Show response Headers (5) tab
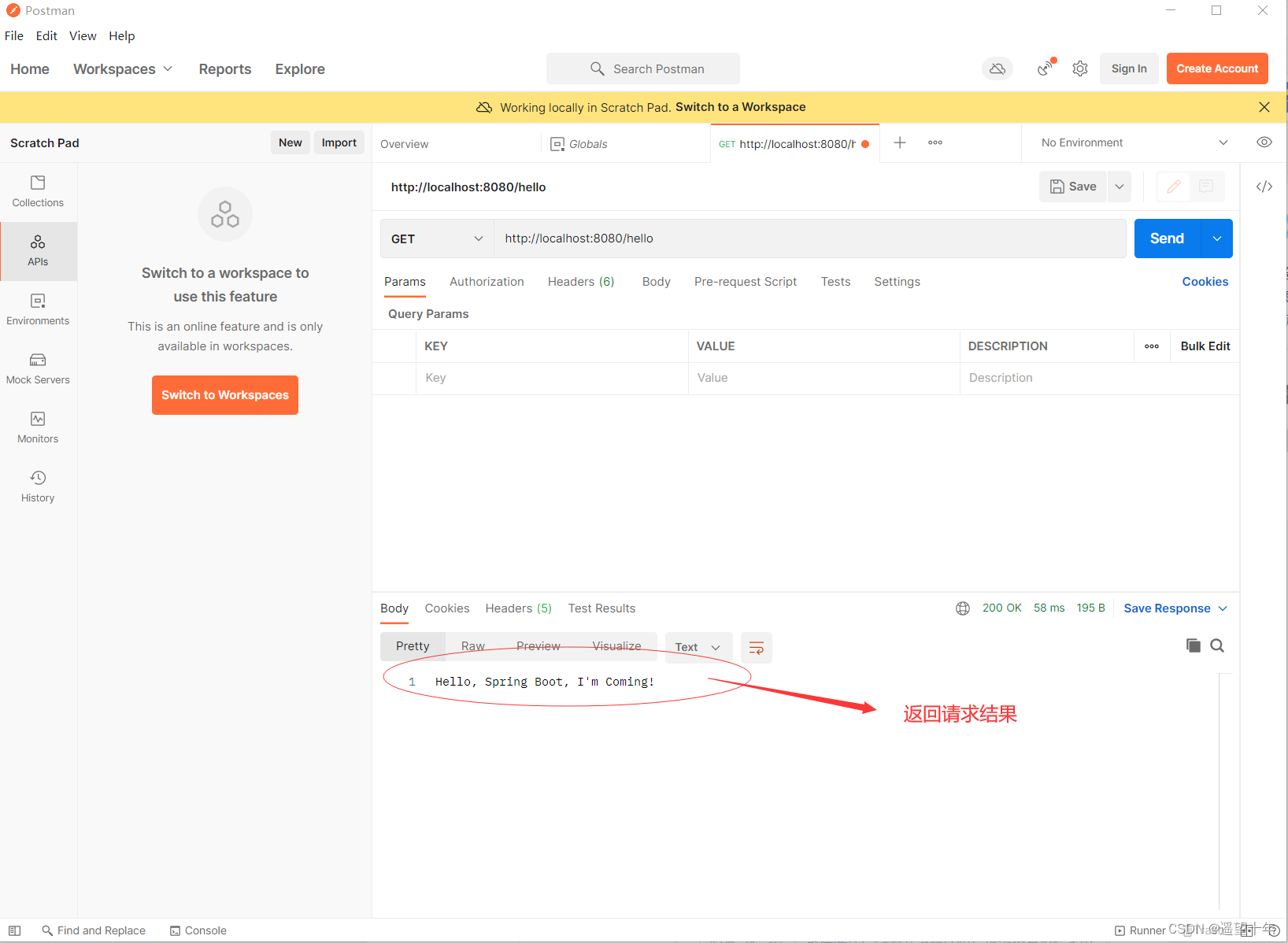This screenshot has height=943, width=1288. point(519,608)
